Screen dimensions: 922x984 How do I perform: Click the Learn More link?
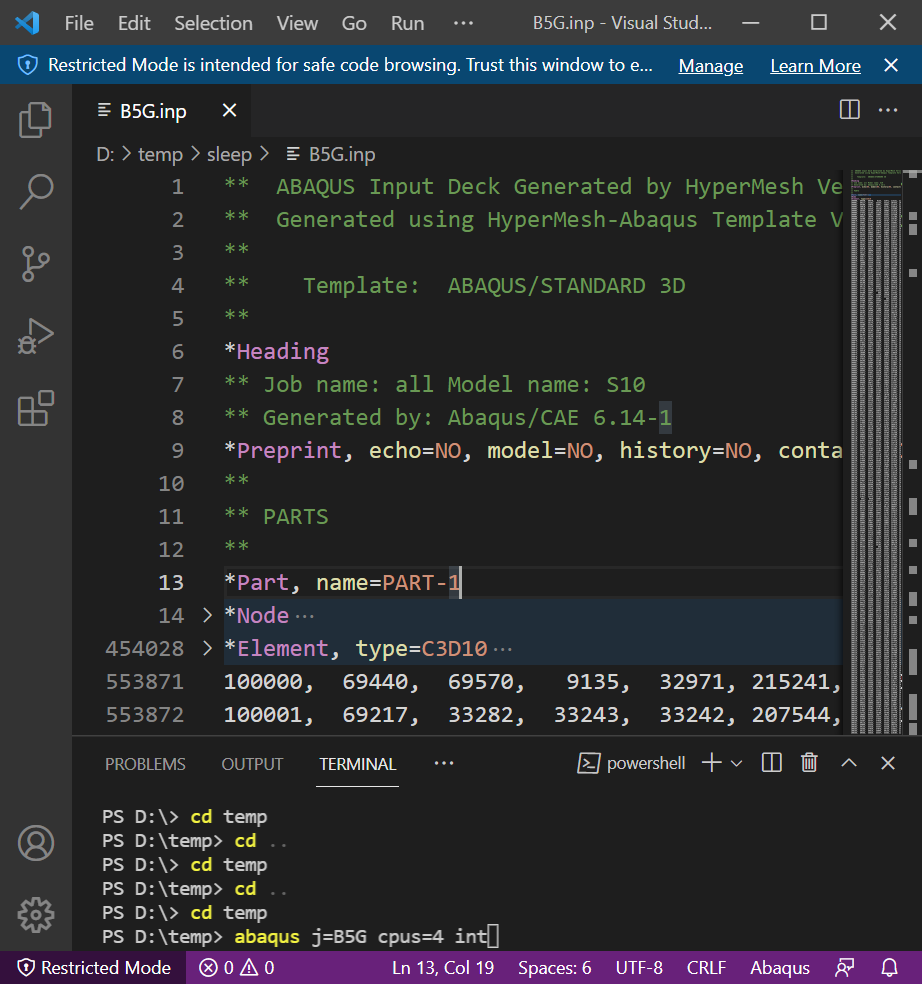click(x=815, y=66)
